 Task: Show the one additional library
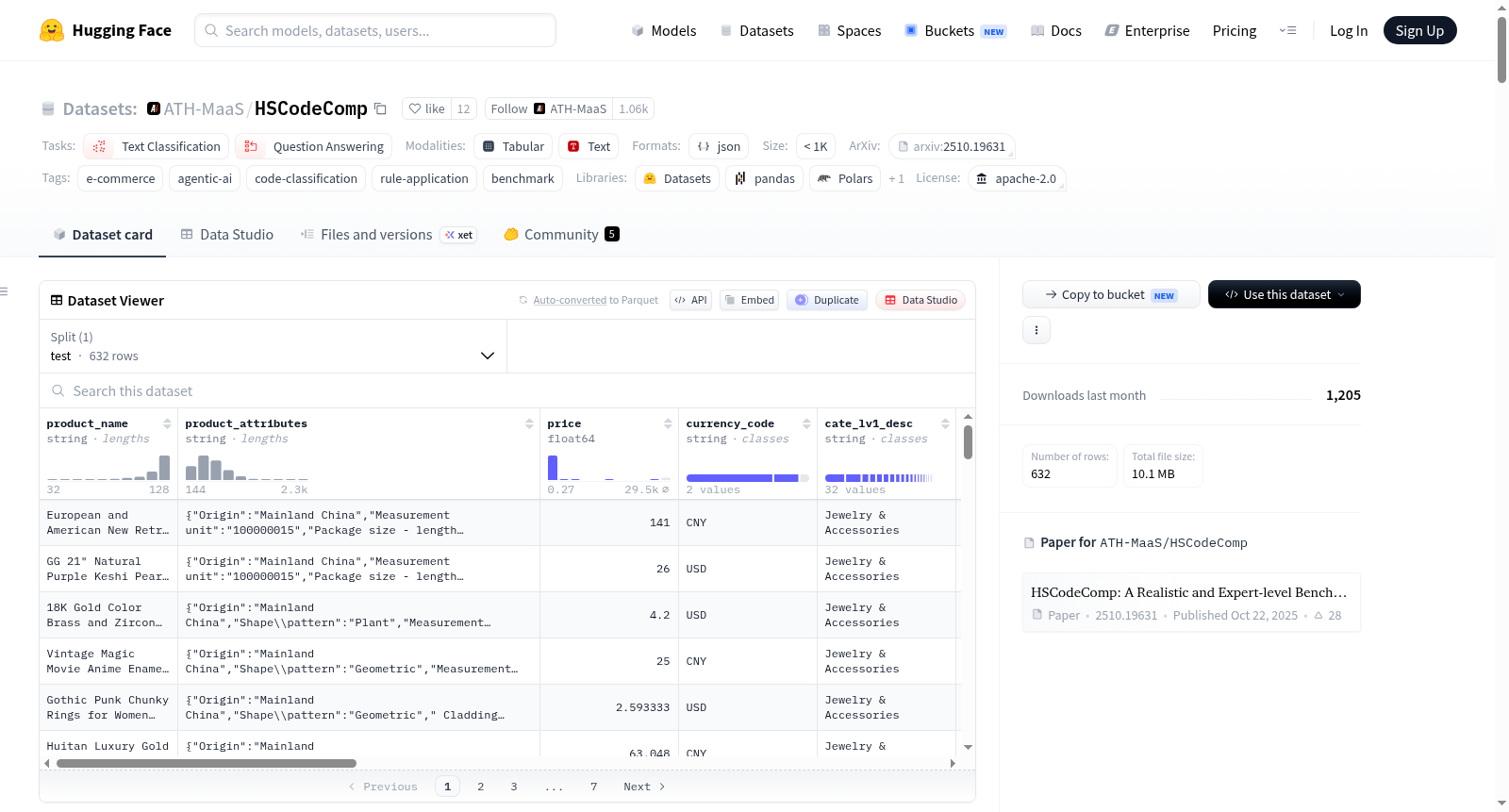(896, 178)
